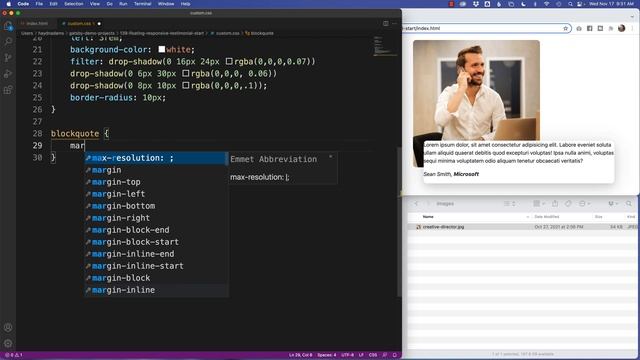640x360 pixels.
Task: Open the Selection menu
Action: [74, 4]
